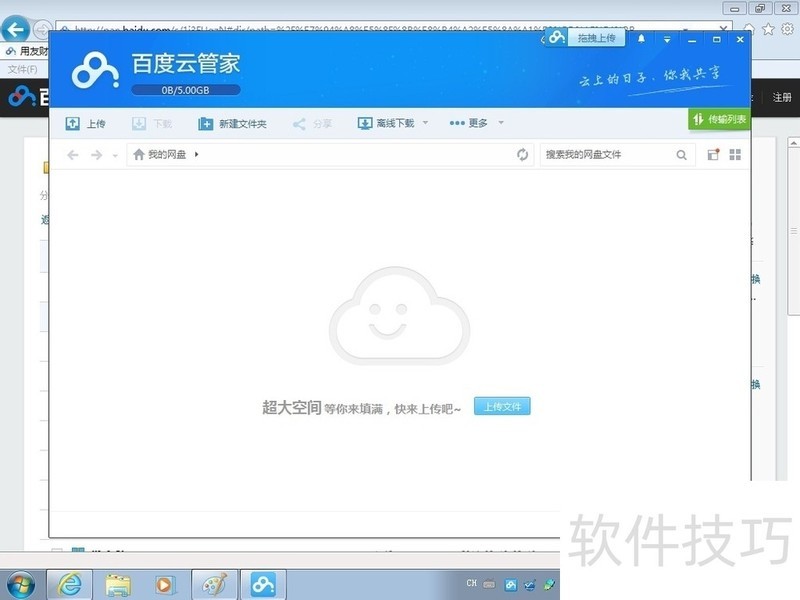Click the refresh icon in the path bar
The height and width of the screenshot is (600, 800).
point(522,155)
